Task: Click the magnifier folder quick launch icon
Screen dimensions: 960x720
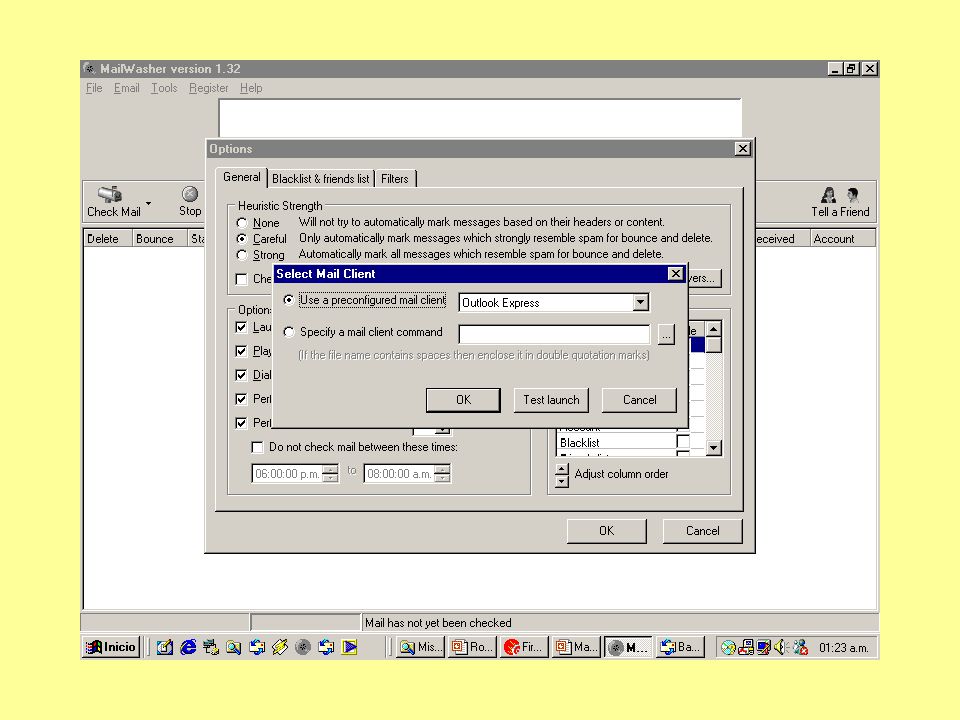Action: pyautogui.click(x=233, y=647)
